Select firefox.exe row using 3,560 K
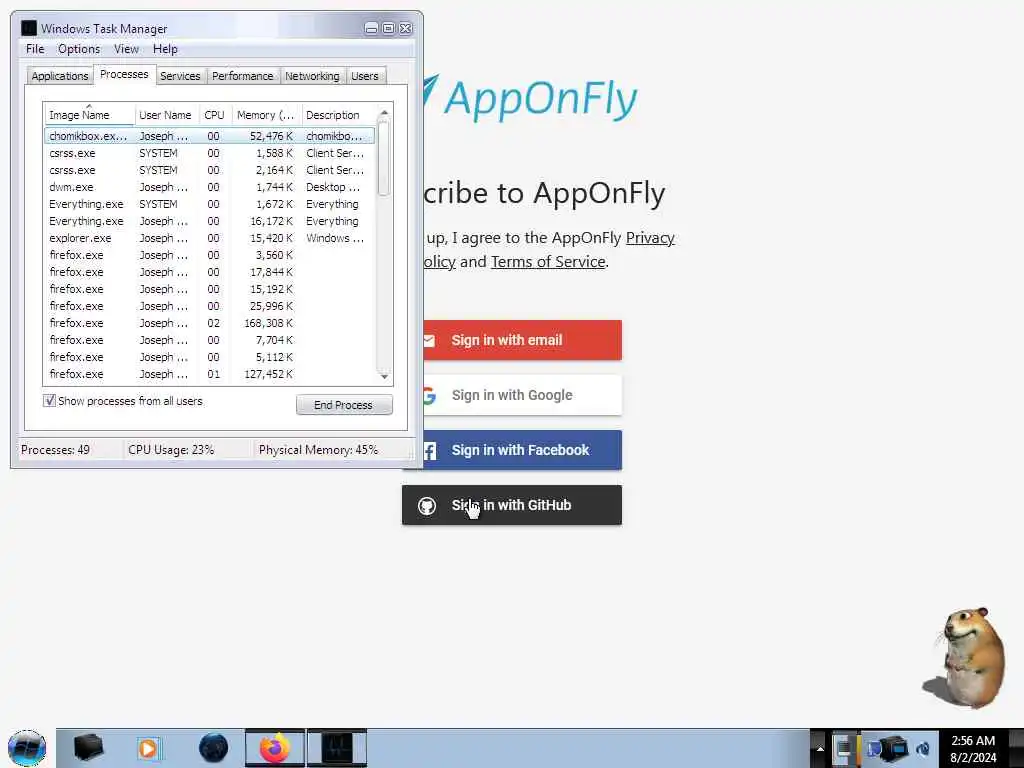1024x768 pixels. [x=210, y=255]
